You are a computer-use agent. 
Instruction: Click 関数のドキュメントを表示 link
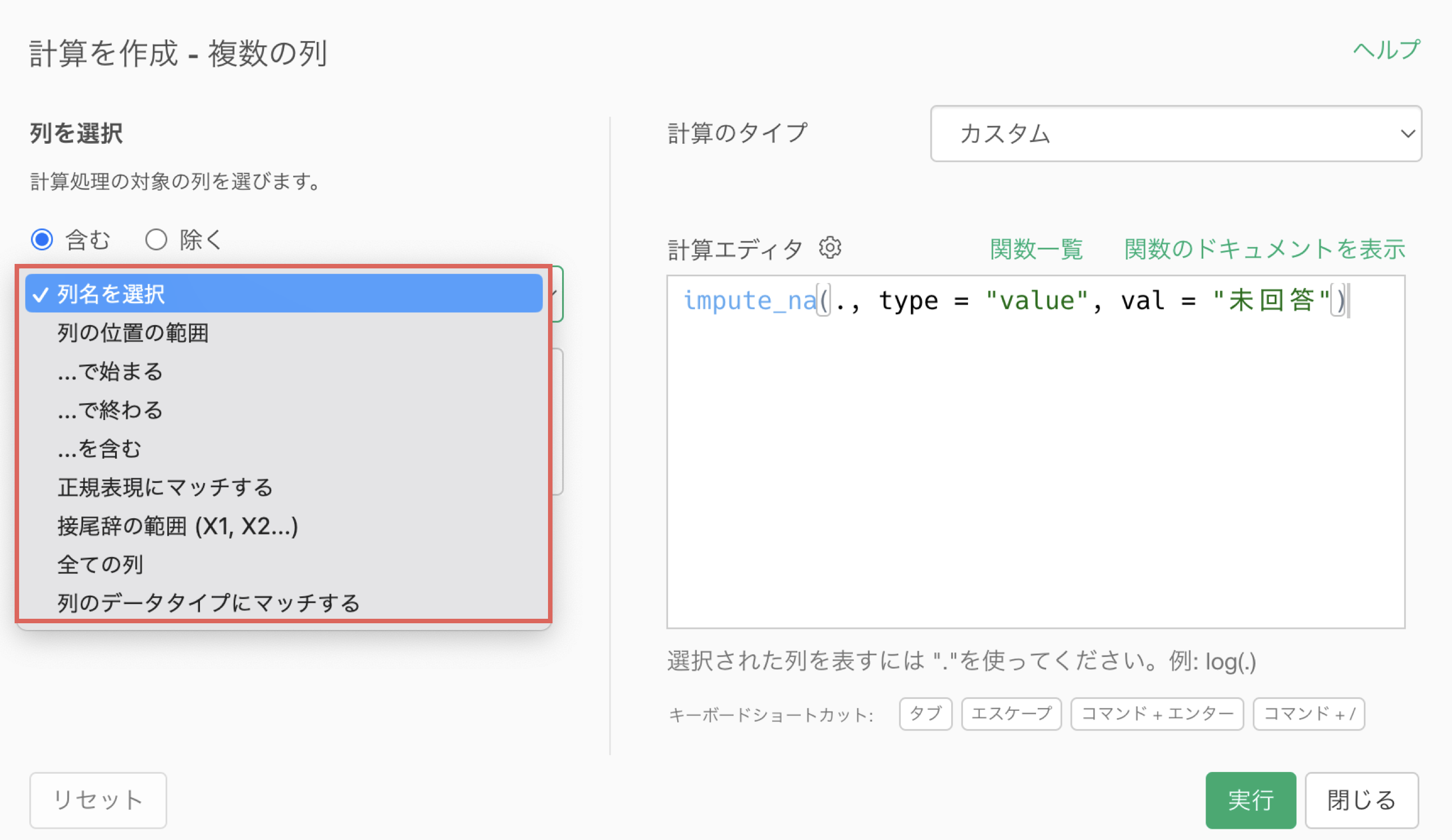pos(1264,249)
